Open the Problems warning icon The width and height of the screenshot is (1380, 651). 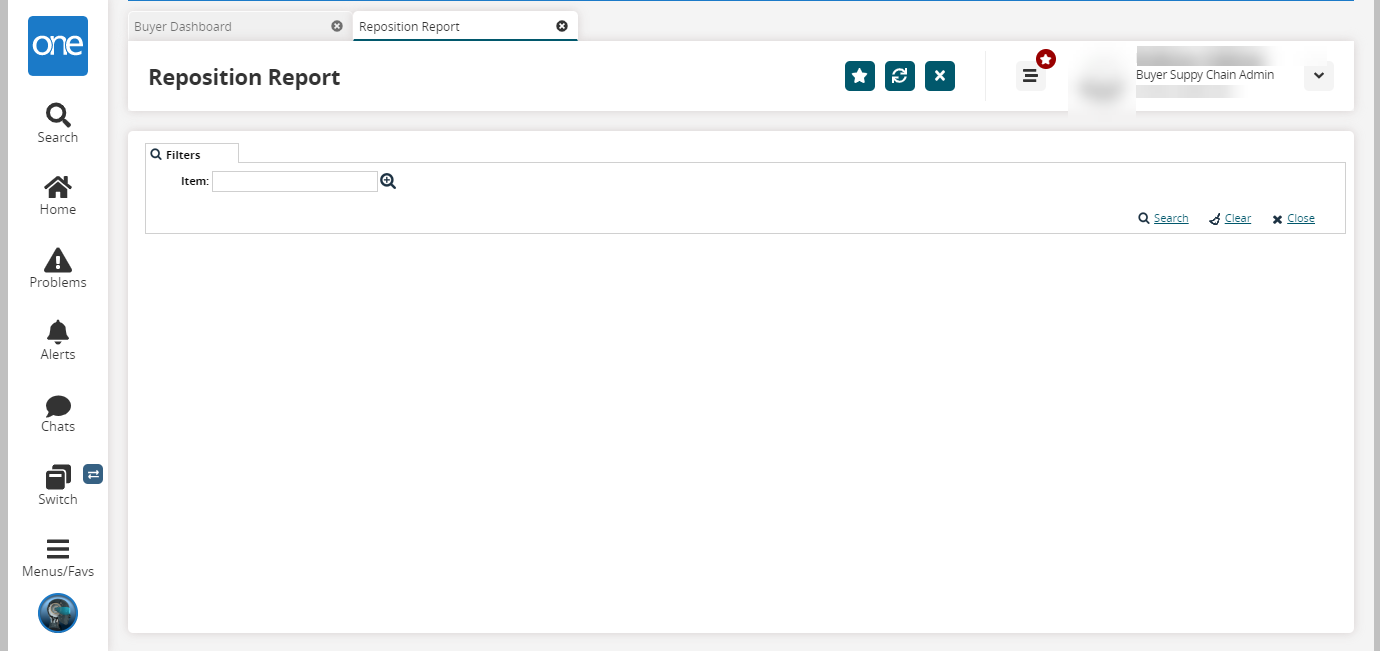point(58,268)
